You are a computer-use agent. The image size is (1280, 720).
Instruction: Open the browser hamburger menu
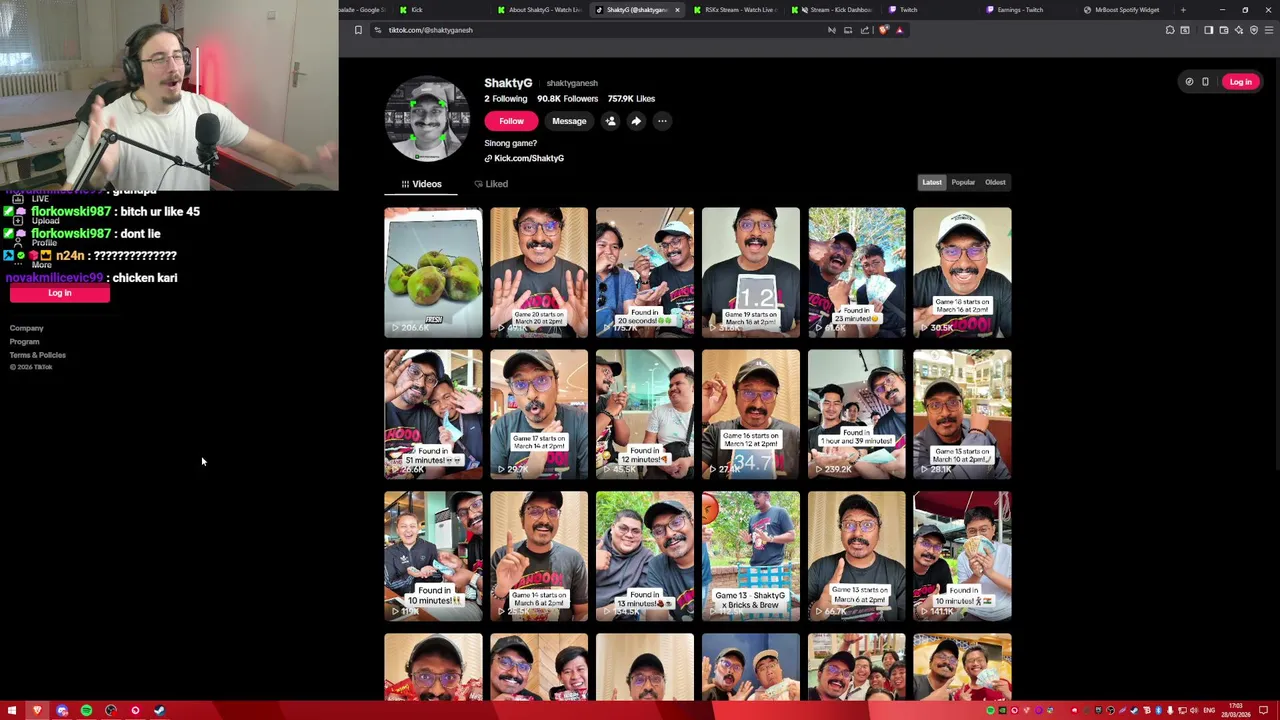[x=1269, y=30]
